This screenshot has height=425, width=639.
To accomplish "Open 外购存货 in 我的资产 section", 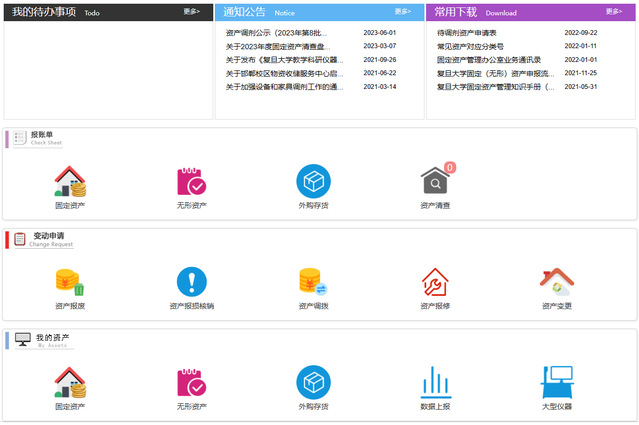I will (x=313, y=383).
